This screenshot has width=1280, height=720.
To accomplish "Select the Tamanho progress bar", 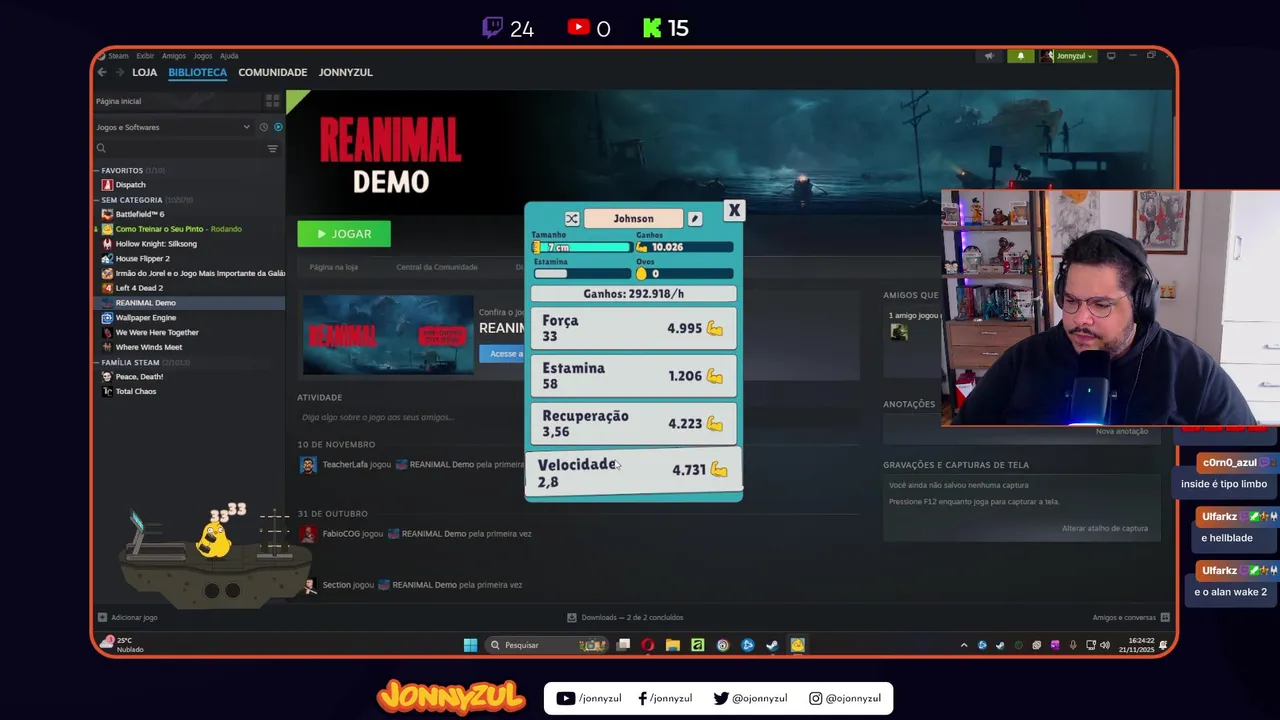I will click(581, 247).
